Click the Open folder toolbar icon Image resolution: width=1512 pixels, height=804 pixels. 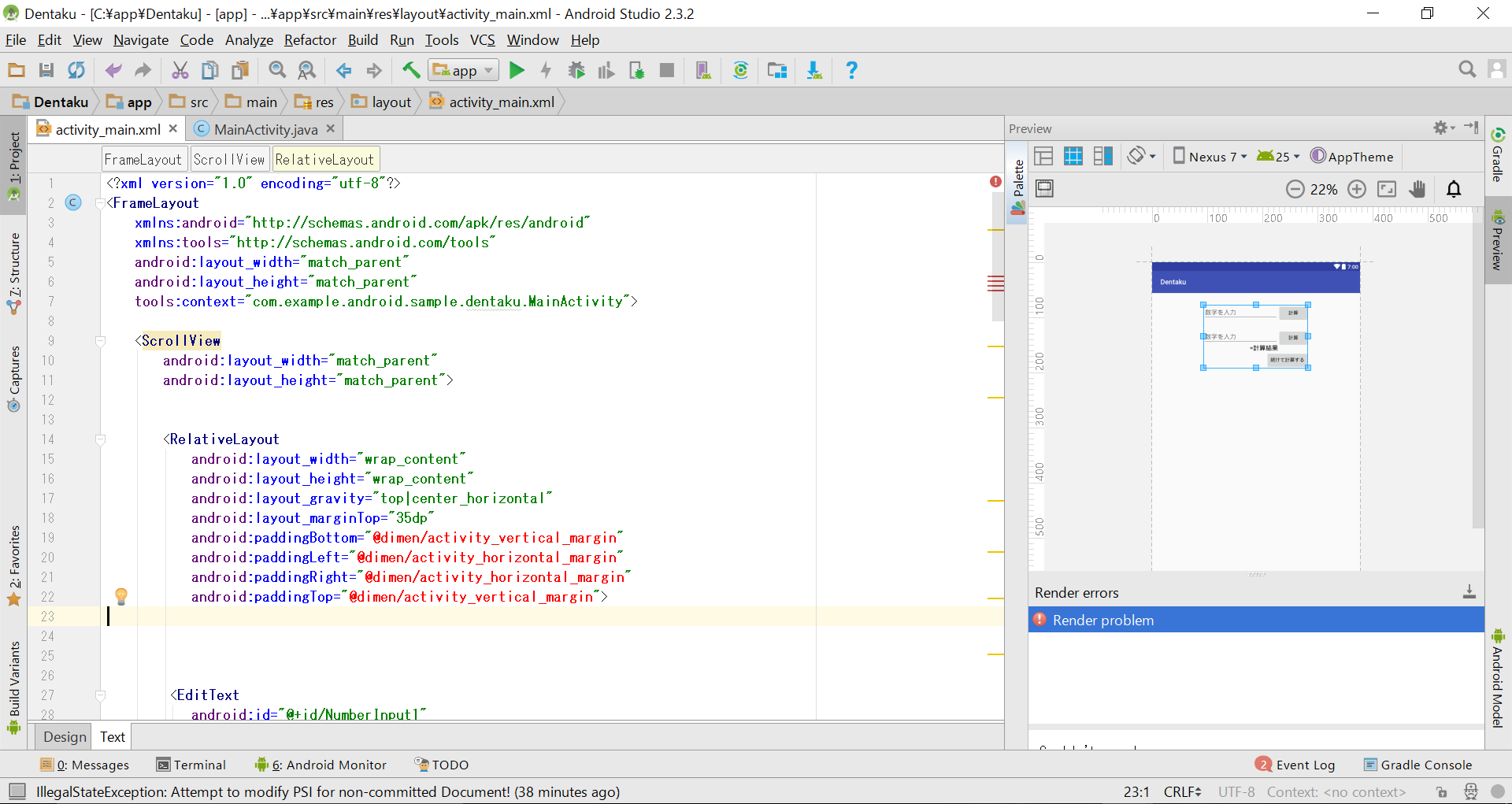coord(17,71)
